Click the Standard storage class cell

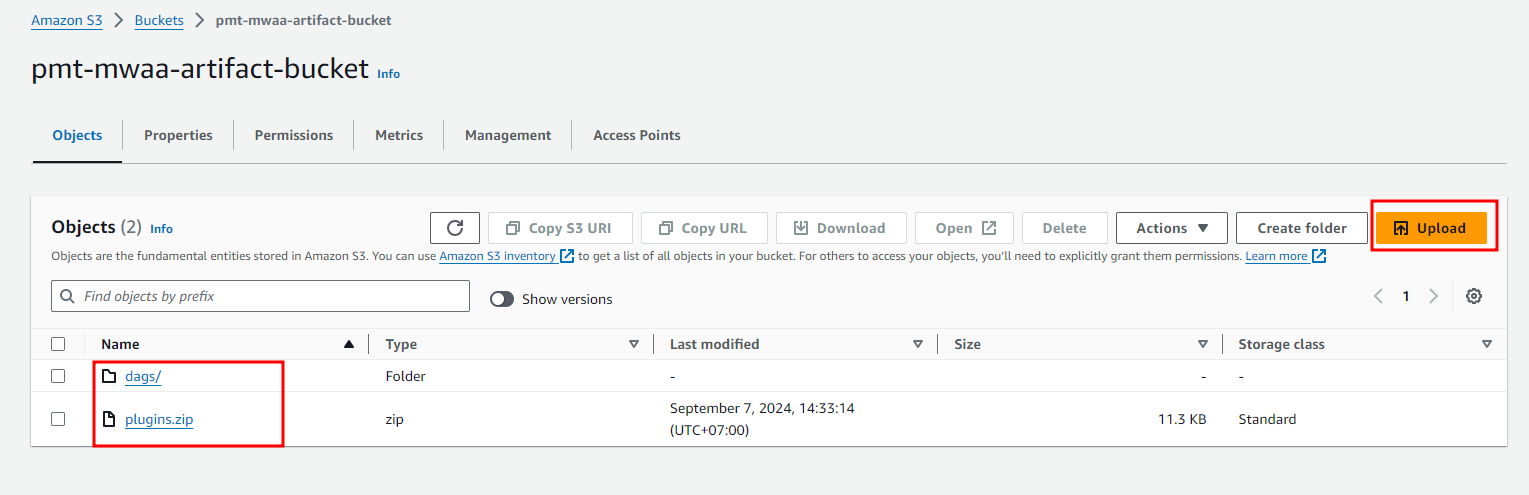1267,420
